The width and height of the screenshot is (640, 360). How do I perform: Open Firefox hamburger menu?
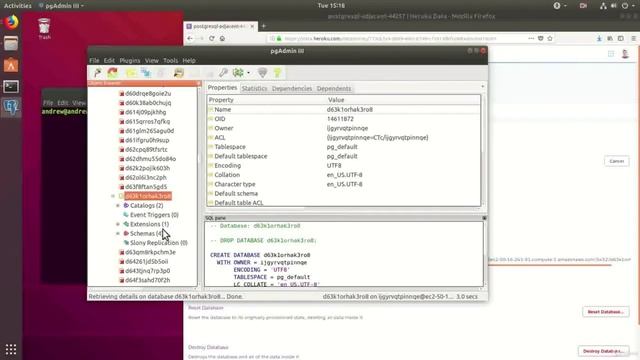tap(633, 38)
